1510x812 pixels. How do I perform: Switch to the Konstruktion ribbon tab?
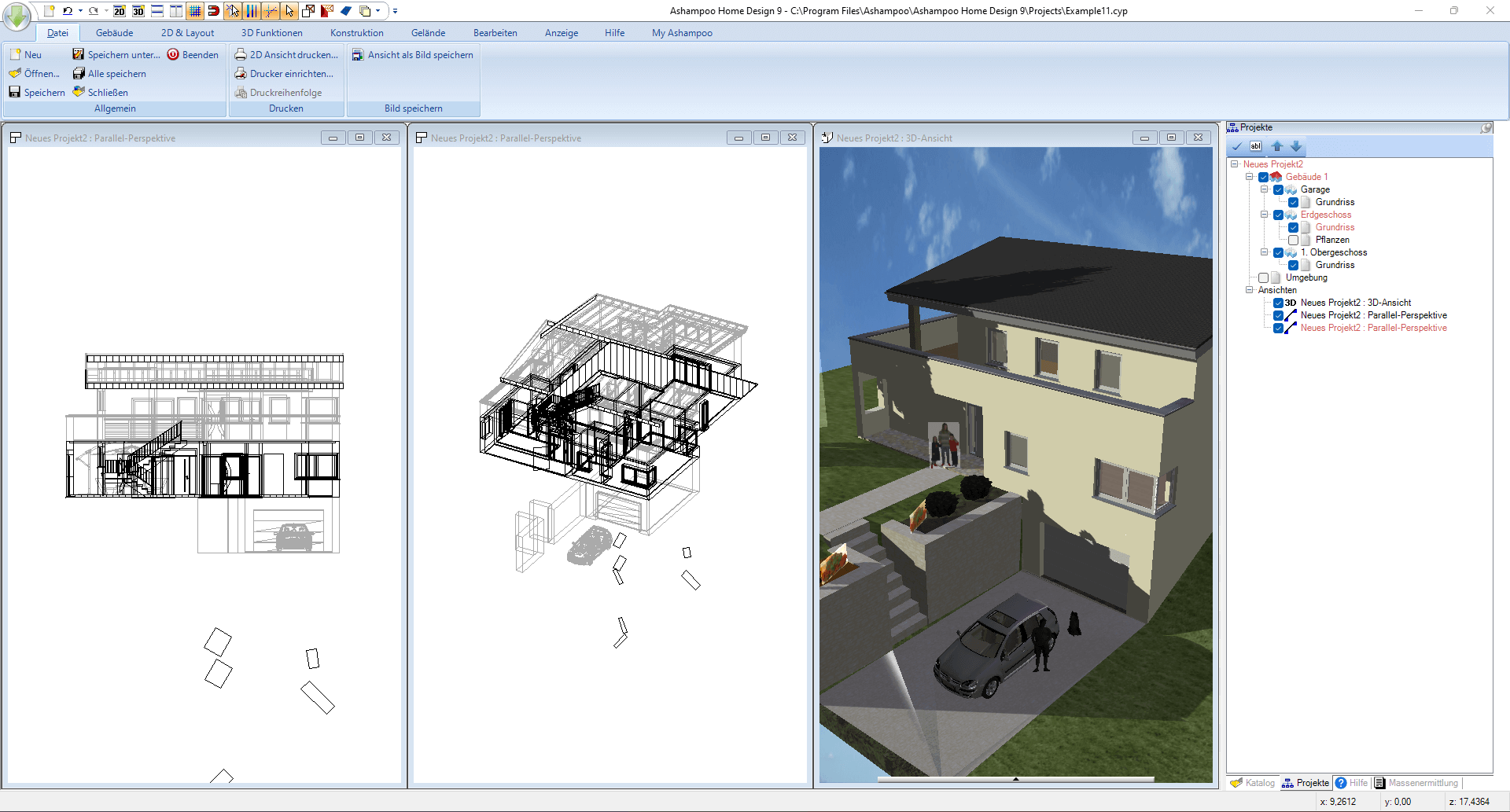356,33
